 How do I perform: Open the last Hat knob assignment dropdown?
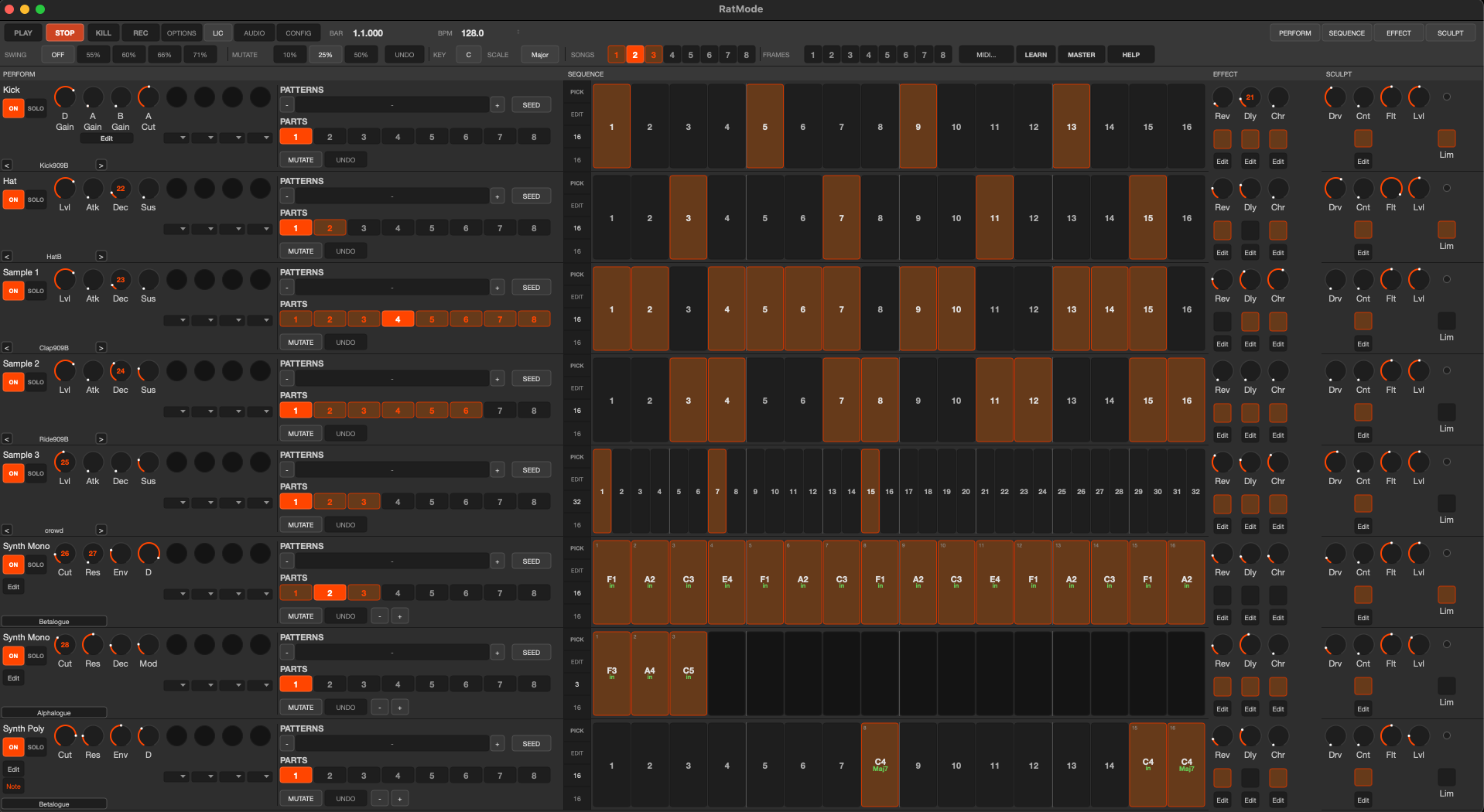pos(260,229)
